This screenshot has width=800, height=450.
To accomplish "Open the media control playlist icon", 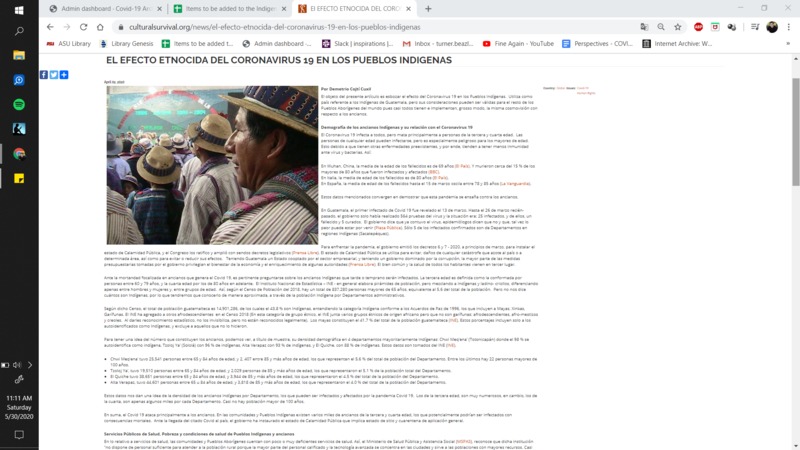I will tap(755, 27).
